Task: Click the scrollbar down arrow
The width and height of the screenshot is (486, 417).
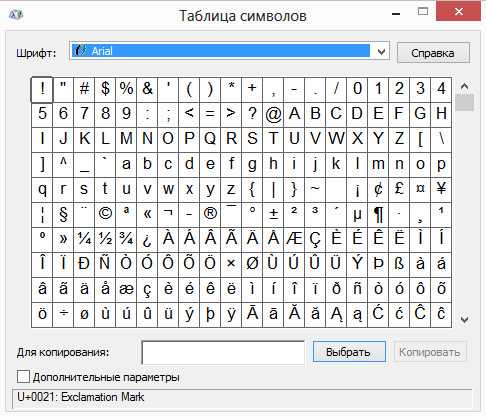Action: click(464, 320)
